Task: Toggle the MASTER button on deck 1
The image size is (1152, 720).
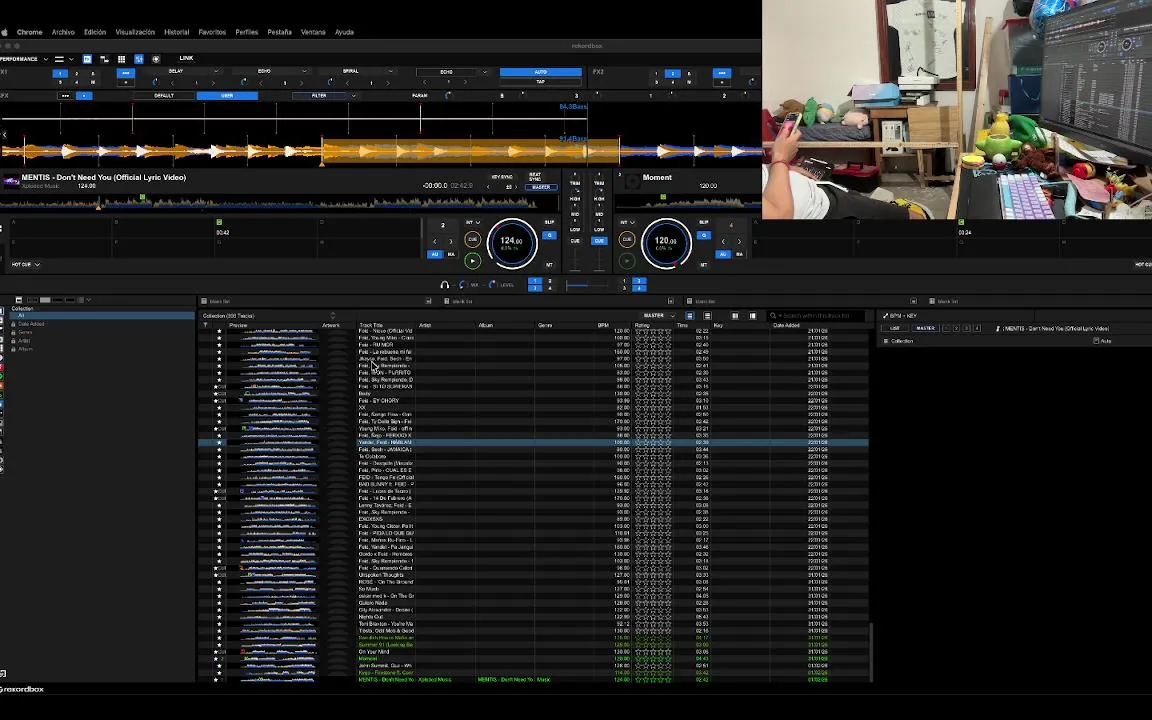Action: (x=541, y=187)
